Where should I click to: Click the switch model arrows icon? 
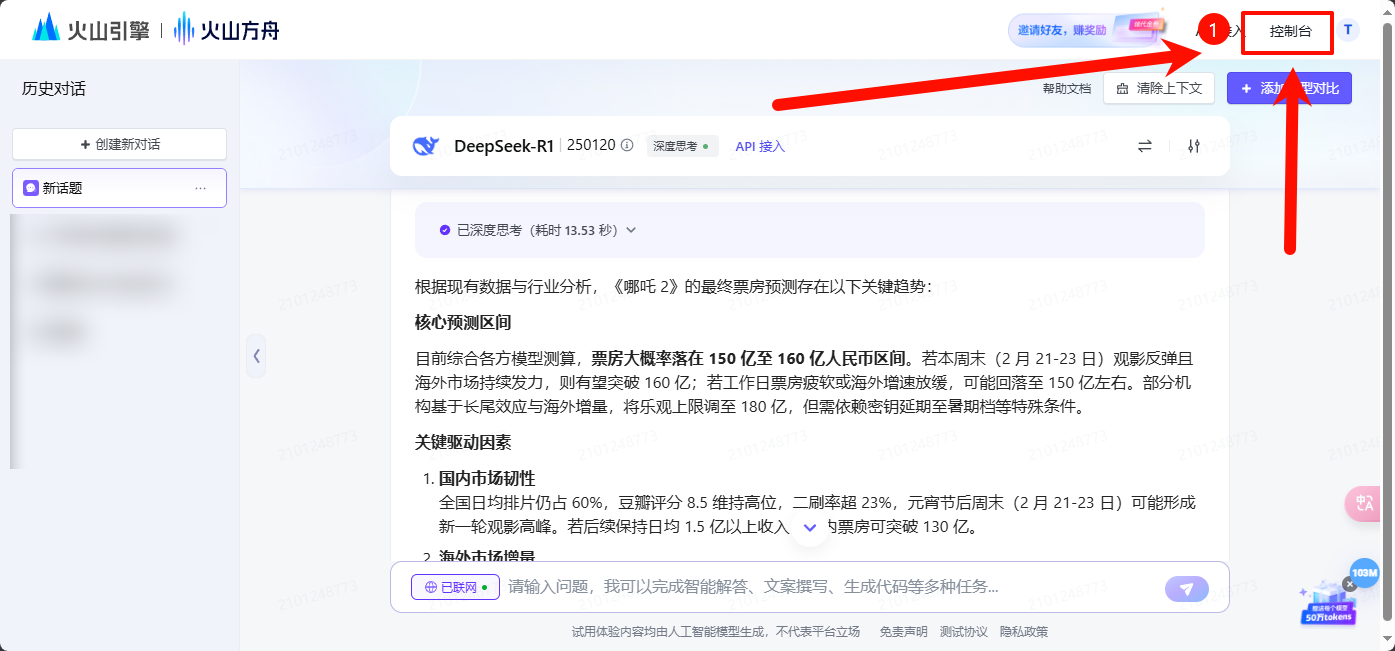coord(1145,146)
